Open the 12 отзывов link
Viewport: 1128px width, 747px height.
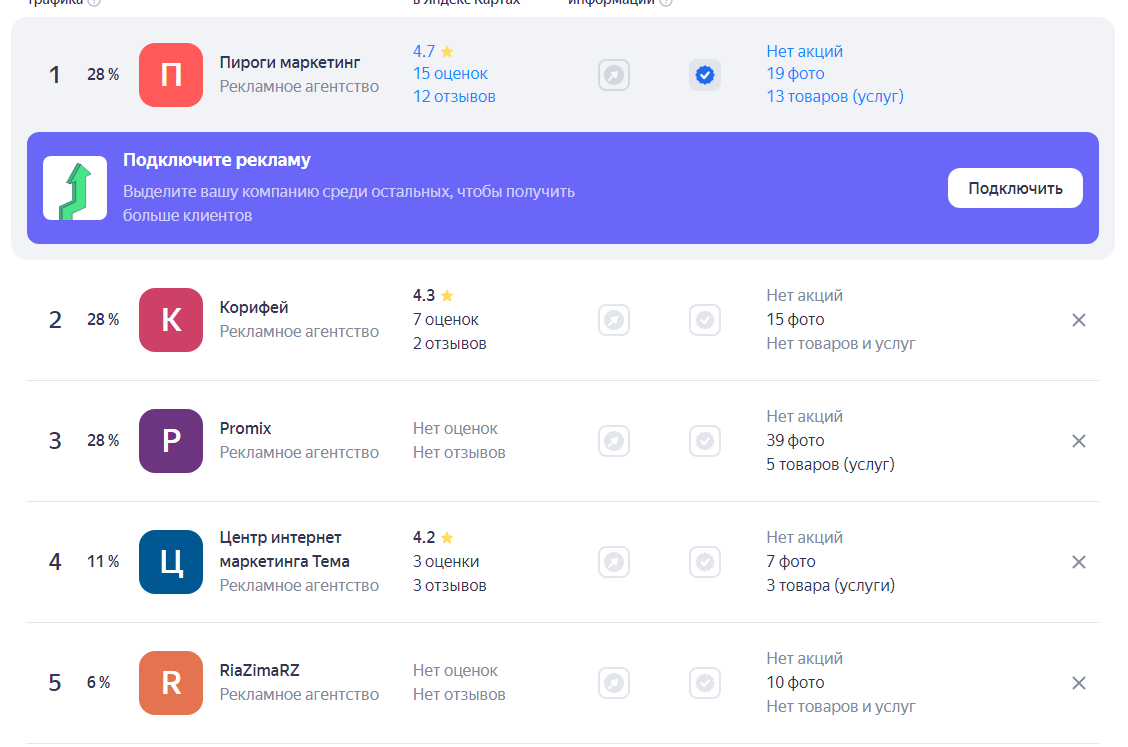point(454,96)
